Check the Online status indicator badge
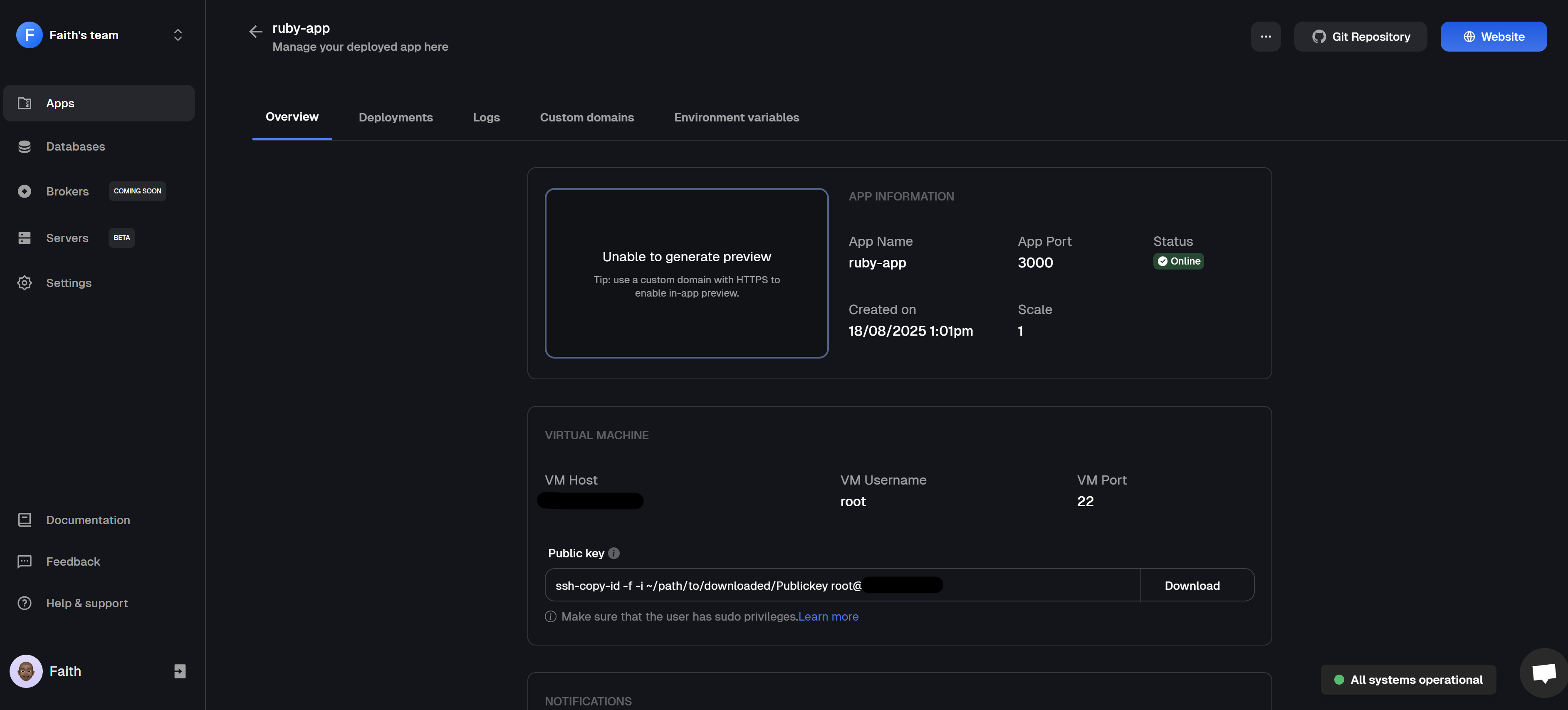The image size is (1568, 710). click(1178, 261)
